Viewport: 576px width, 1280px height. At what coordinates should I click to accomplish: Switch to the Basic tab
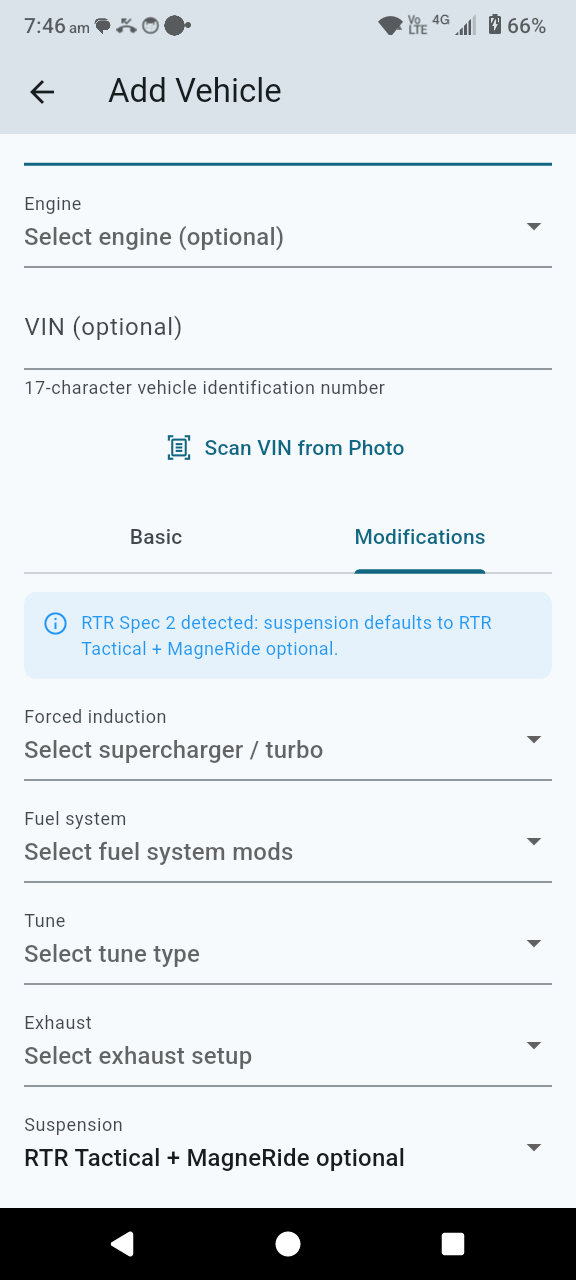pyautogui.click(x=155, y=537)
